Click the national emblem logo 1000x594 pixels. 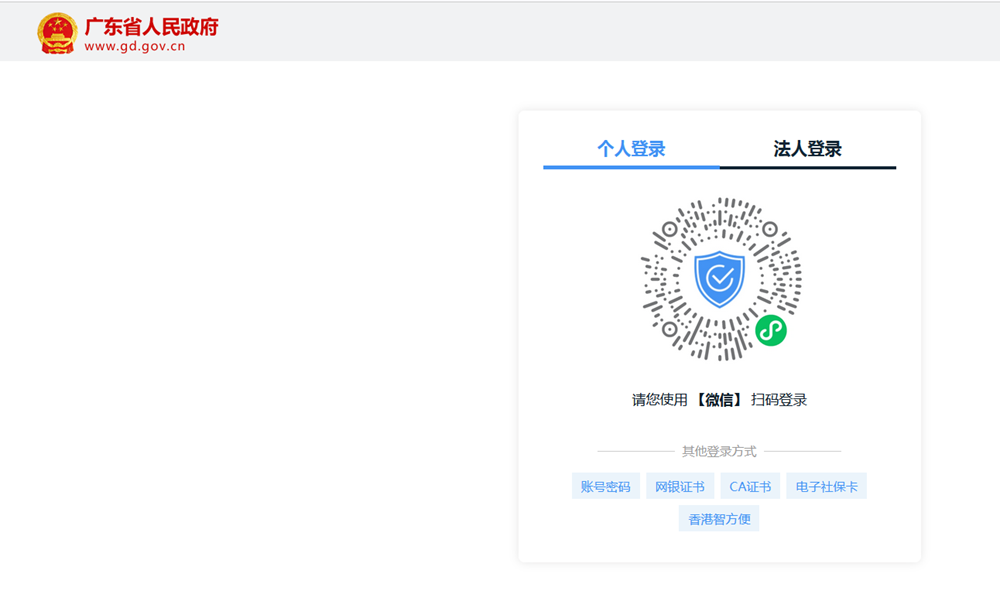(57, 33)
